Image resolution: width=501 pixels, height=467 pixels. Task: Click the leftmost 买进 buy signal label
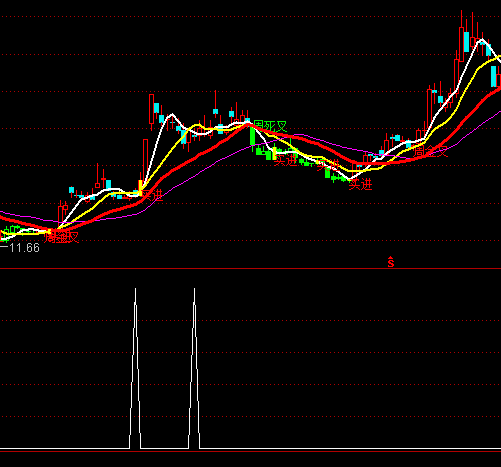coord(151,195)
